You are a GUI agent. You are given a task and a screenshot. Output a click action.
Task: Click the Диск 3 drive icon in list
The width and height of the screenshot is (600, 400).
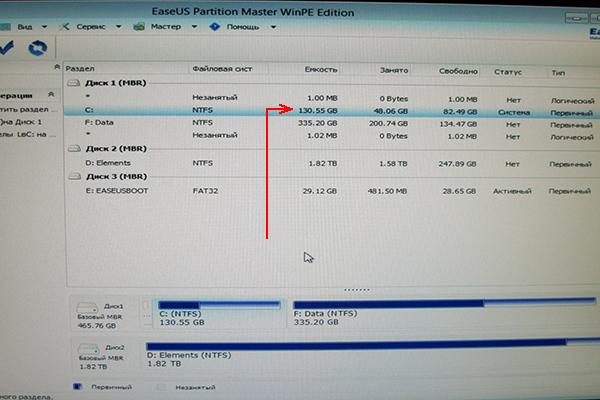pyautogui.click(x=75, y=176)
